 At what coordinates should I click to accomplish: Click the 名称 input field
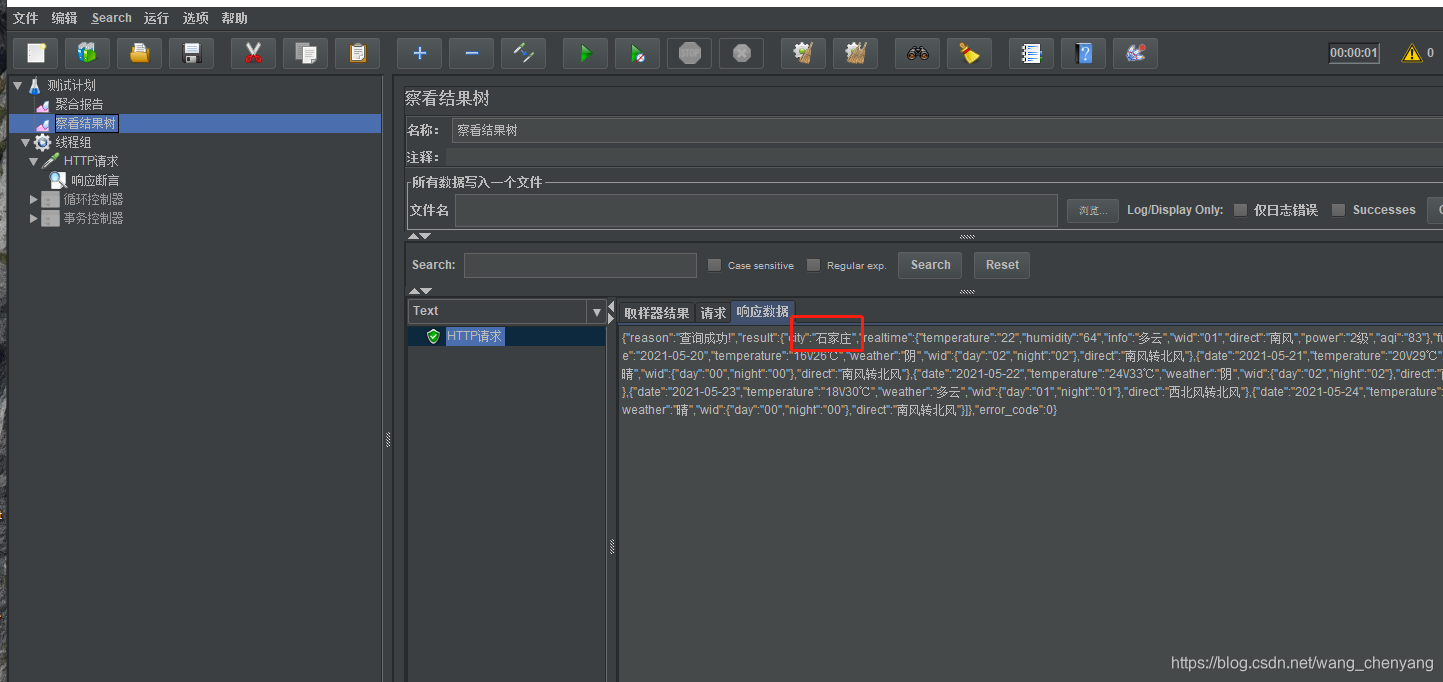[x=947, y=130]
